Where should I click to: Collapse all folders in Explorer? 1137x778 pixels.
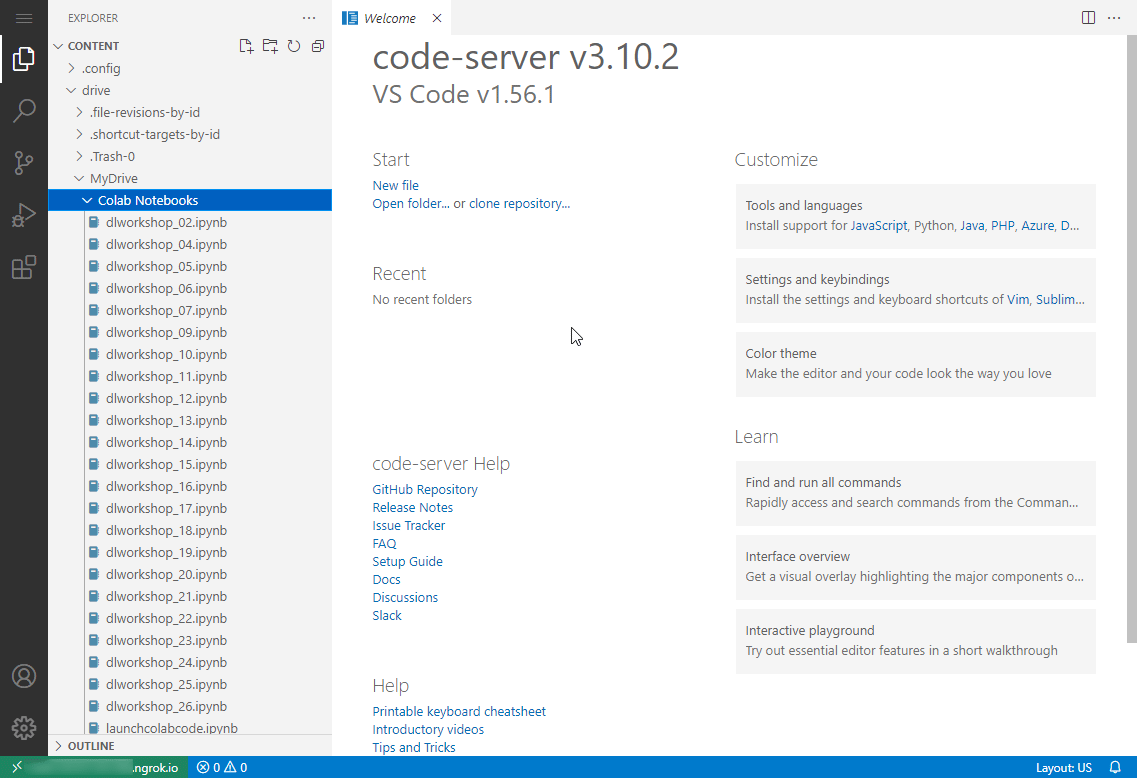pos(318,46)
